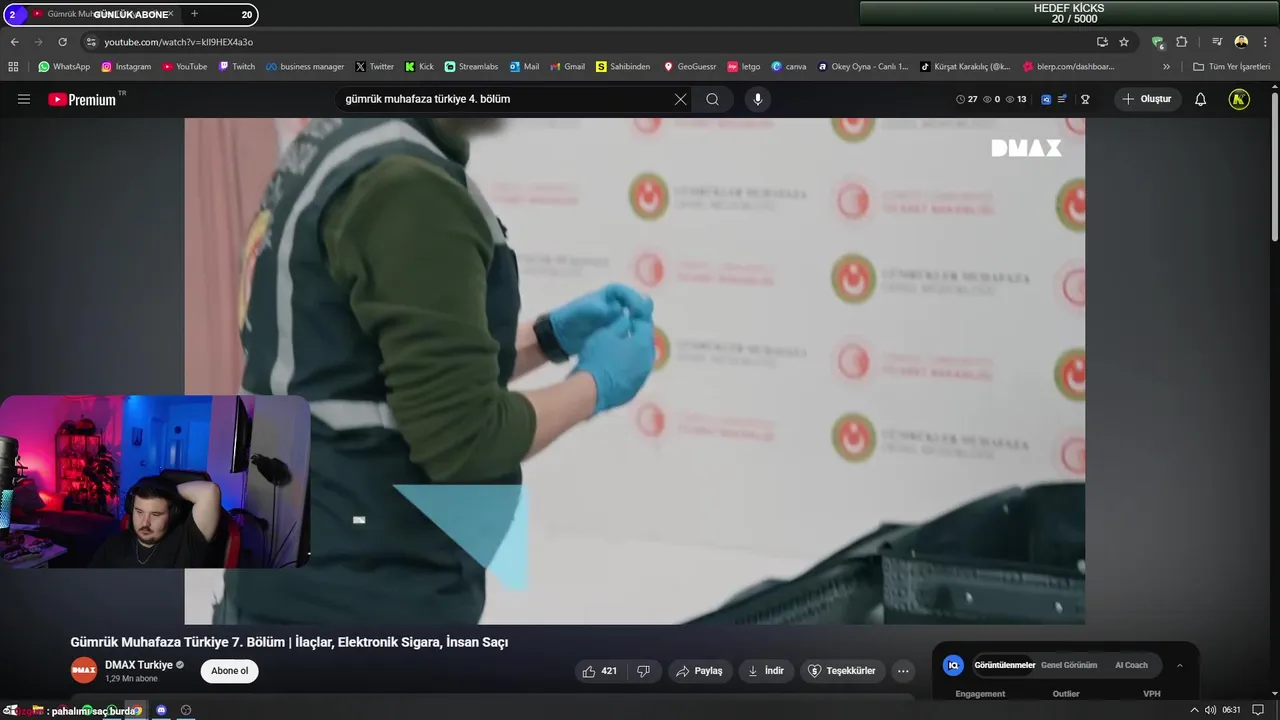Screen dimensions: 1280x720
Task: Open the WhatsApp bookmark
Action: (64, 67)
